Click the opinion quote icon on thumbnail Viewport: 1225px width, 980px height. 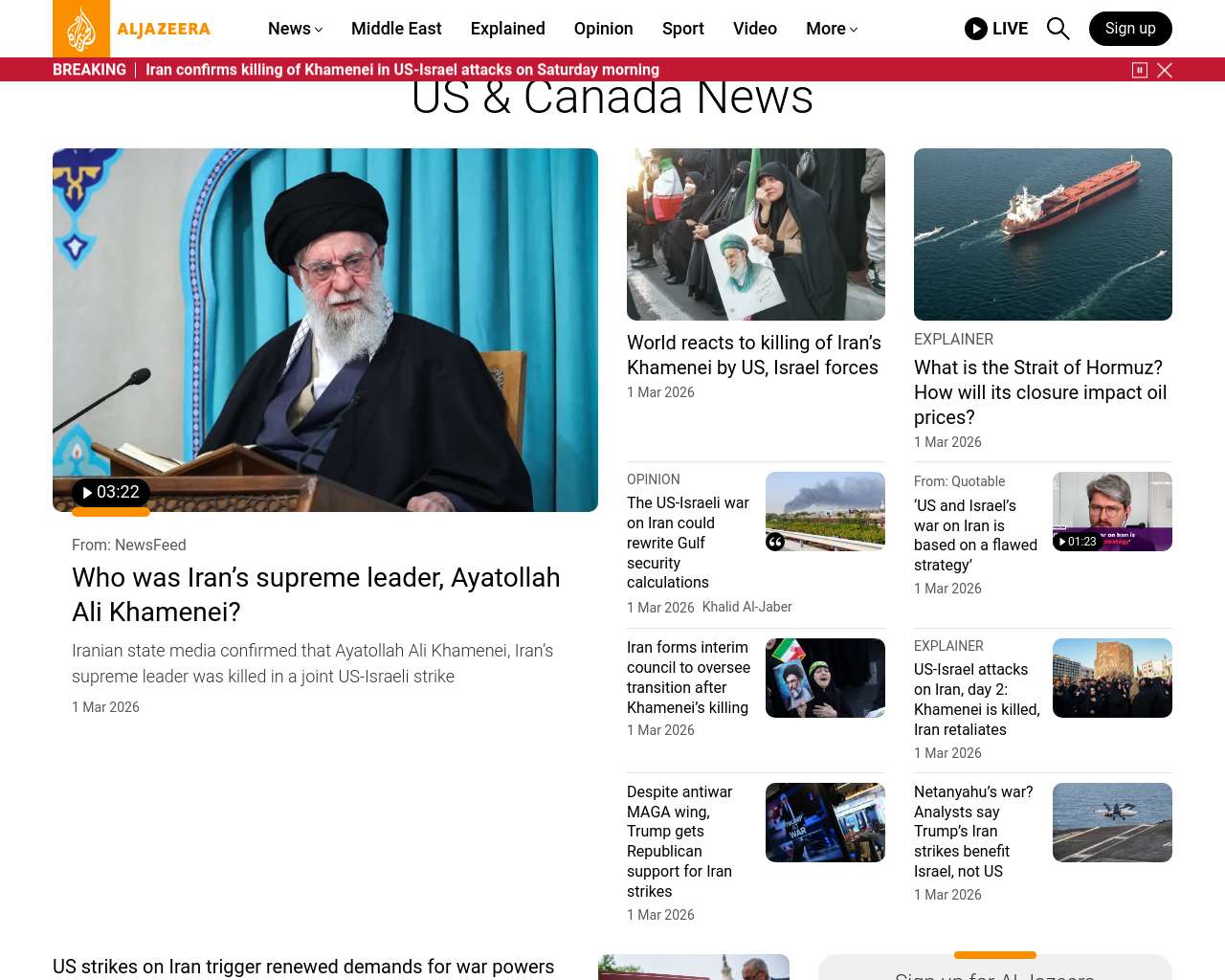pyautogui.click(x=775, y=542)
